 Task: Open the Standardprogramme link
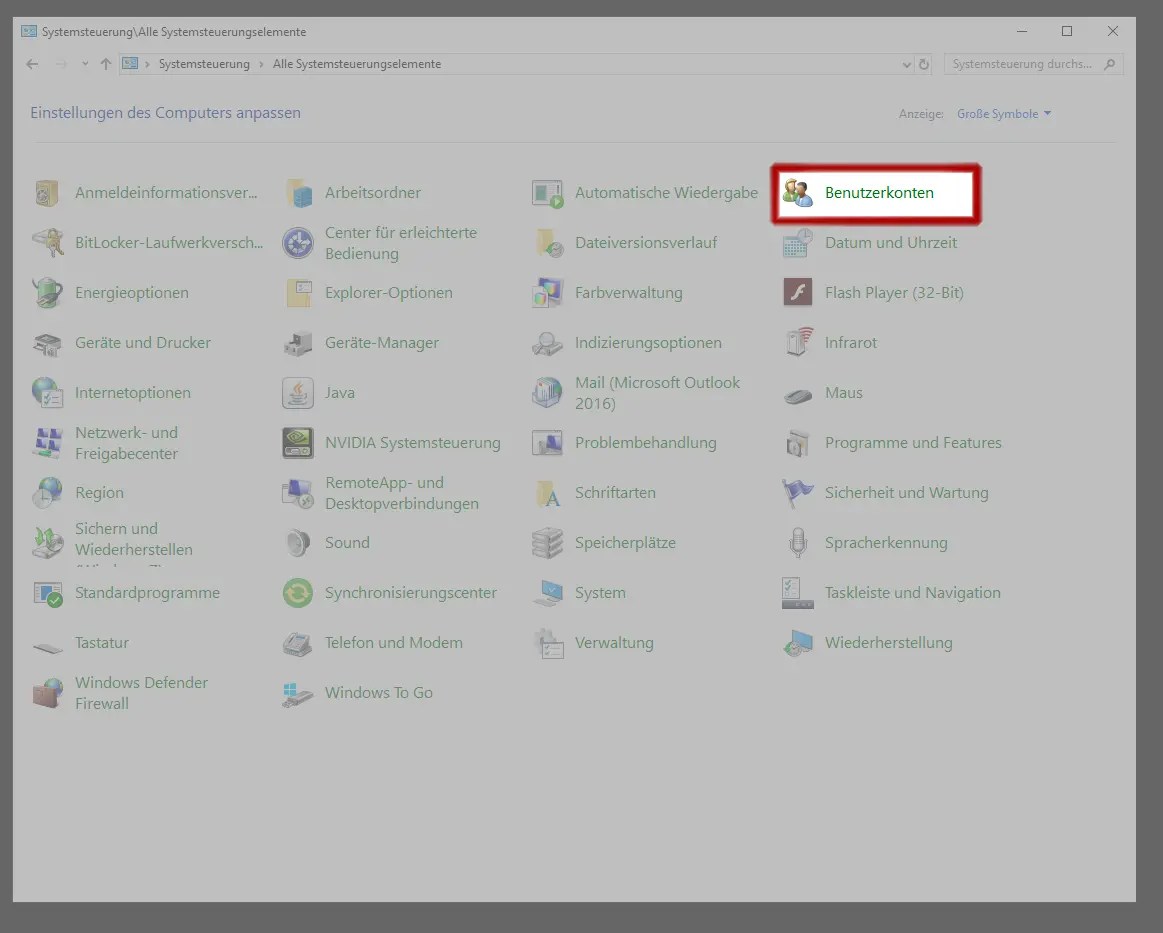[147, 593]
